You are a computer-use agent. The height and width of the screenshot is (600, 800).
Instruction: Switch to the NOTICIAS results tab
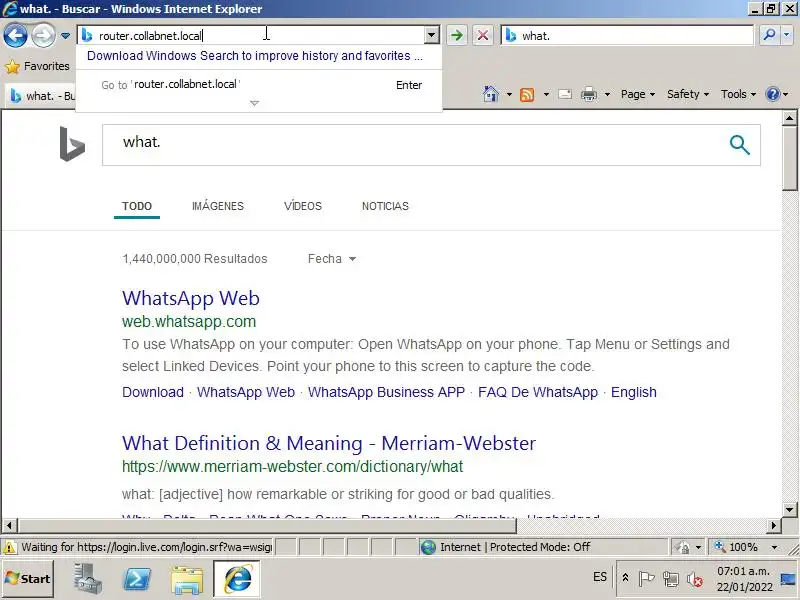tap(385, 206)
